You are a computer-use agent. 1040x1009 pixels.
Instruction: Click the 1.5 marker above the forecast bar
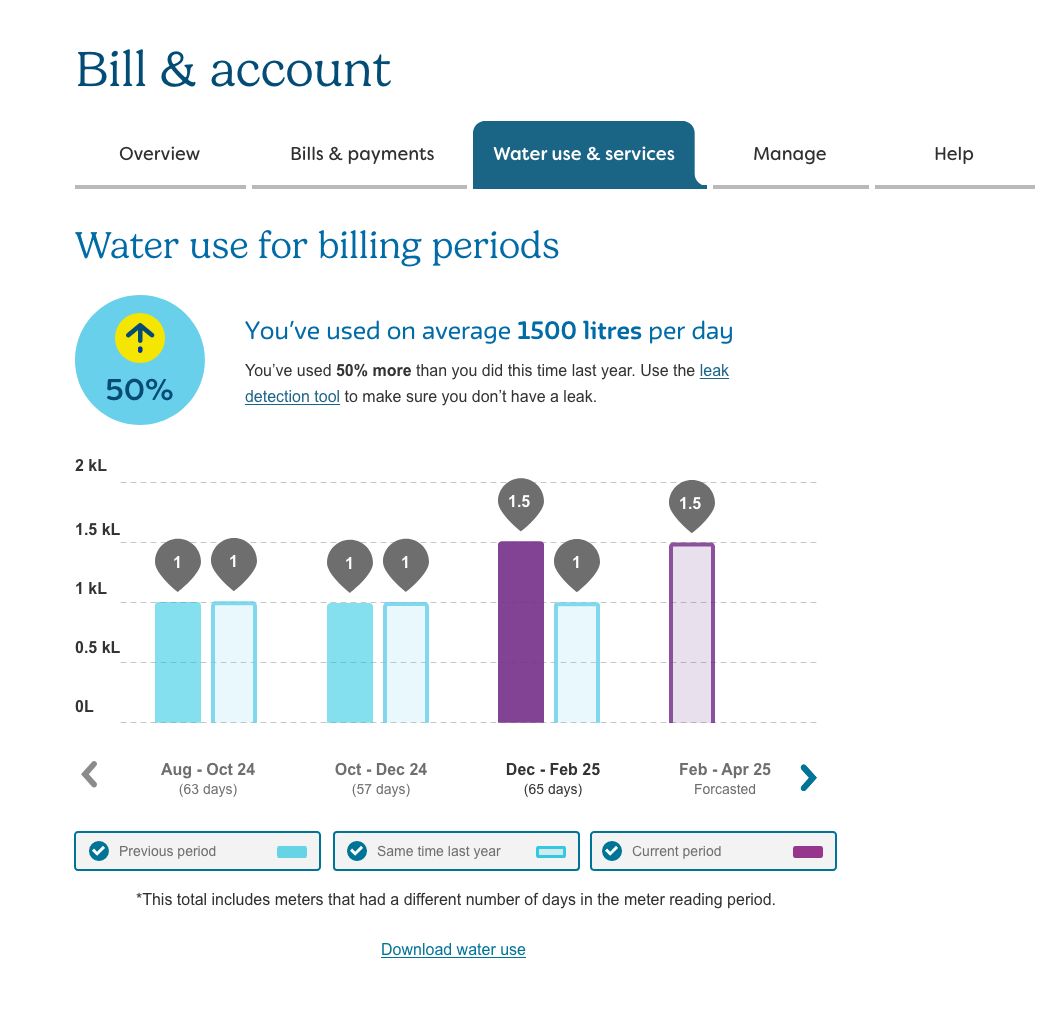691,504
